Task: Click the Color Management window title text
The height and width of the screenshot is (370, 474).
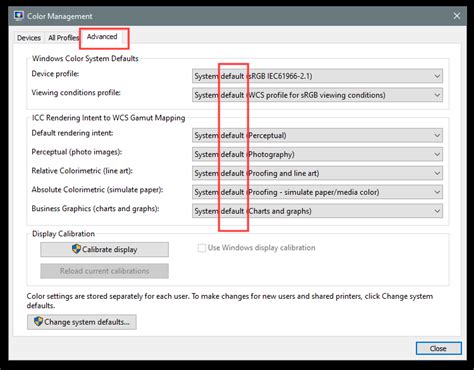Action: (x=60, y=16)
